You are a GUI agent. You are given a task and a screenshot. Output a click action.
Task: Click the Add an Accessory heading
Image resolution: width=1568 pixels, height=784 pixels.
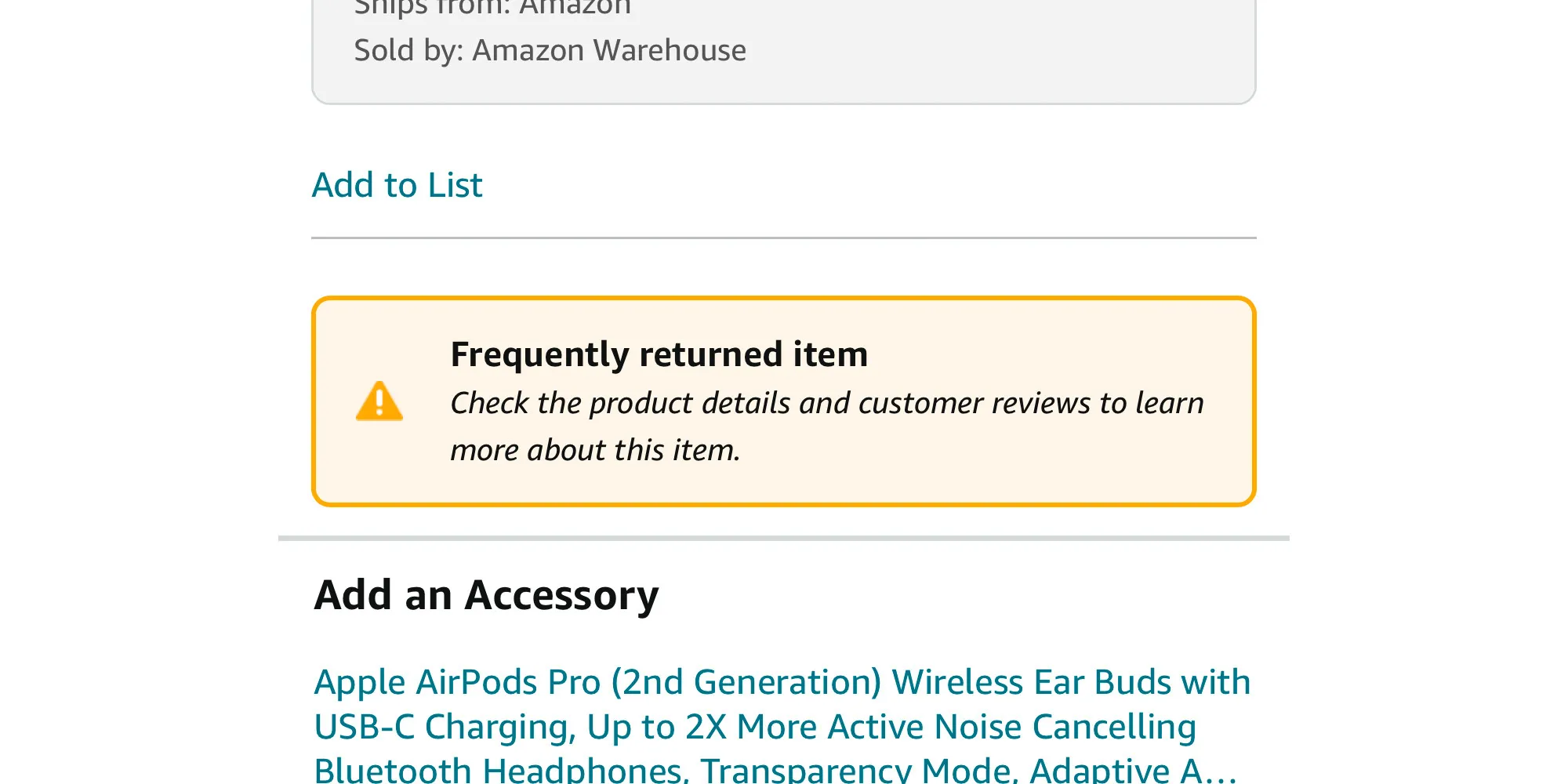[486, 595]
